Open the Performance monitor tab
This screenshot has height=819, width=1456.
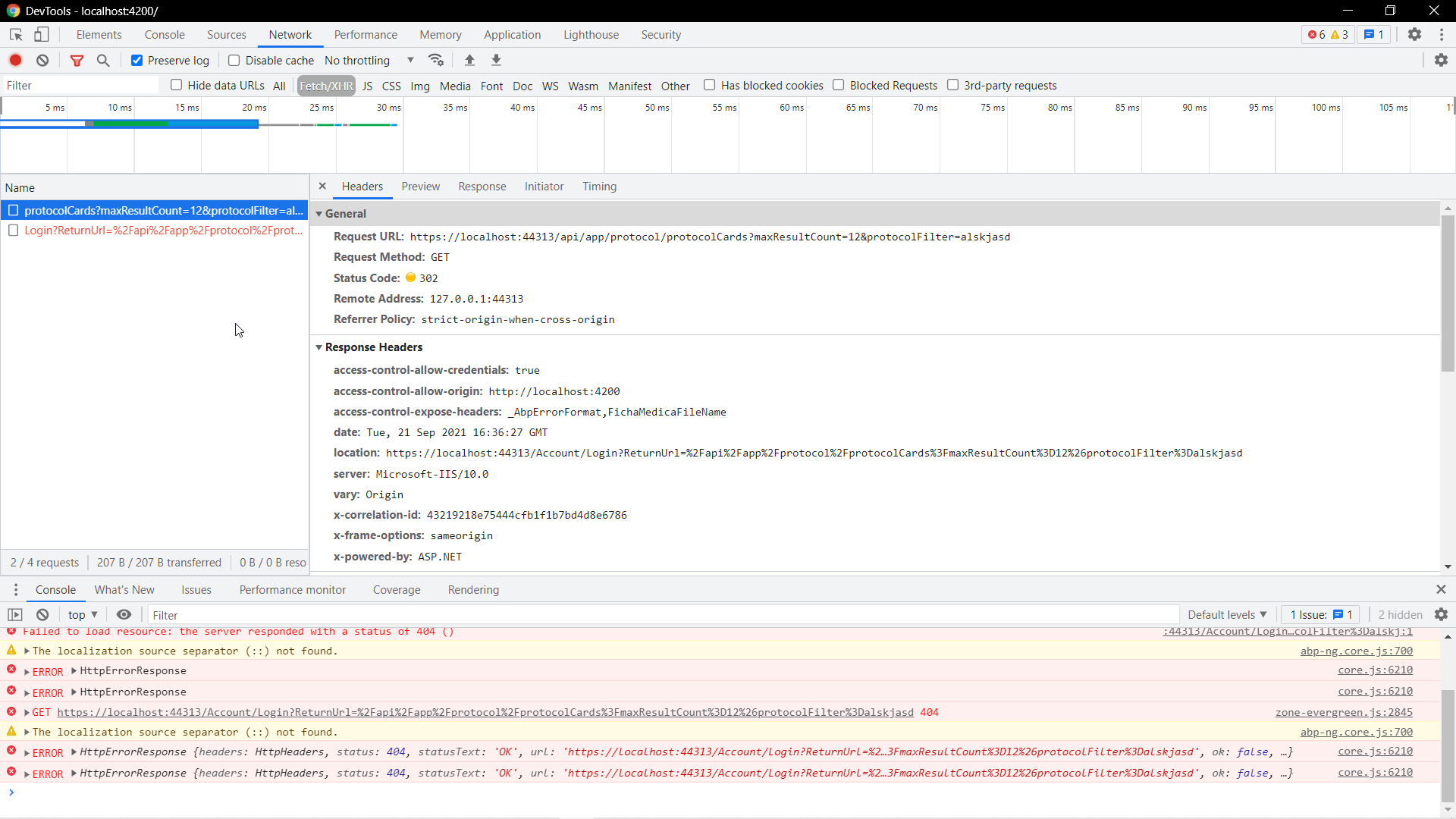pos(292,589)
